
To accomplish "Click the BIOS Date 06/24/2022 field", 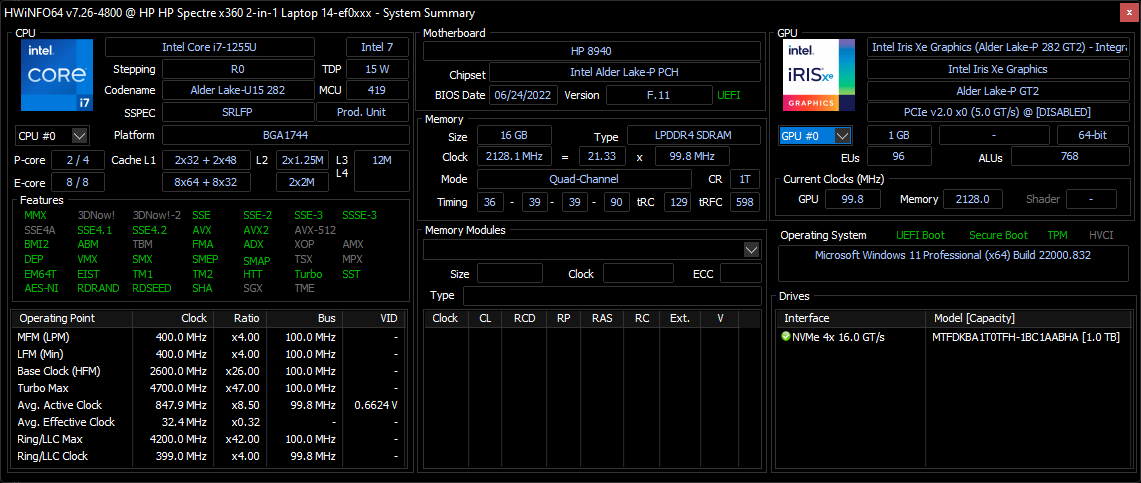I will coord(524,95).
